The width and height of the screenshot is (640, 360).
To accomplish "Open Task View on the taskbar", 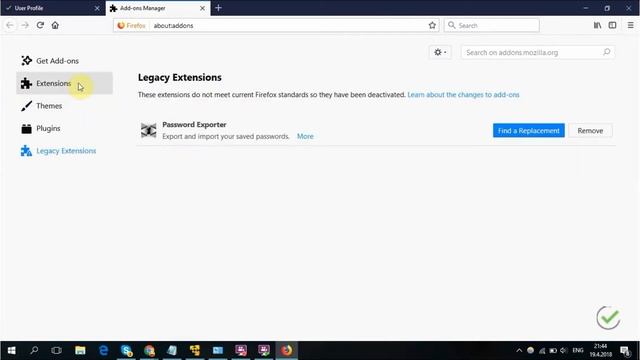I will 57,350.
